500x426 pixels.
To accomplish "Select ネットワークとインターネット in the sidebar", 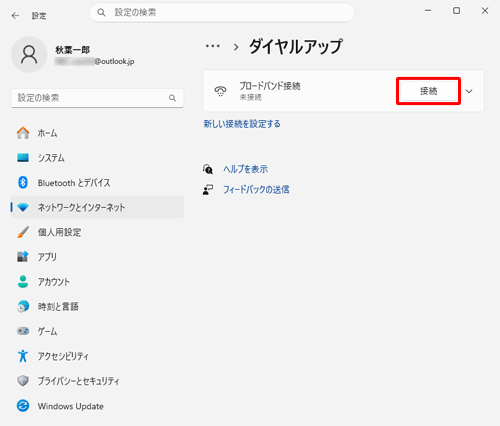I will click(97, 207).
